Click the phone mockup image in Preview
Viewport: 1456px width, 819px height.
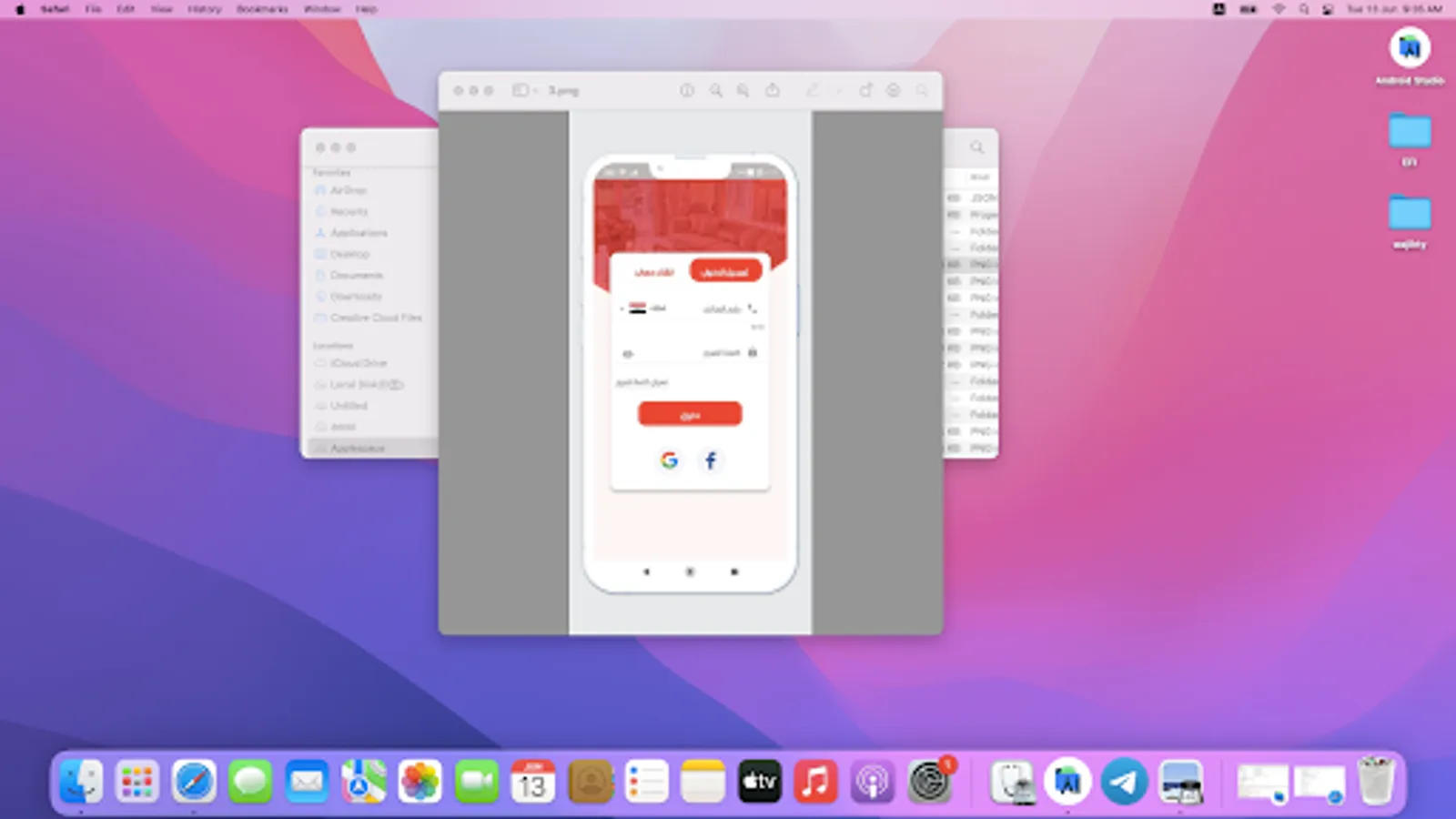click(x=690, y=373)
